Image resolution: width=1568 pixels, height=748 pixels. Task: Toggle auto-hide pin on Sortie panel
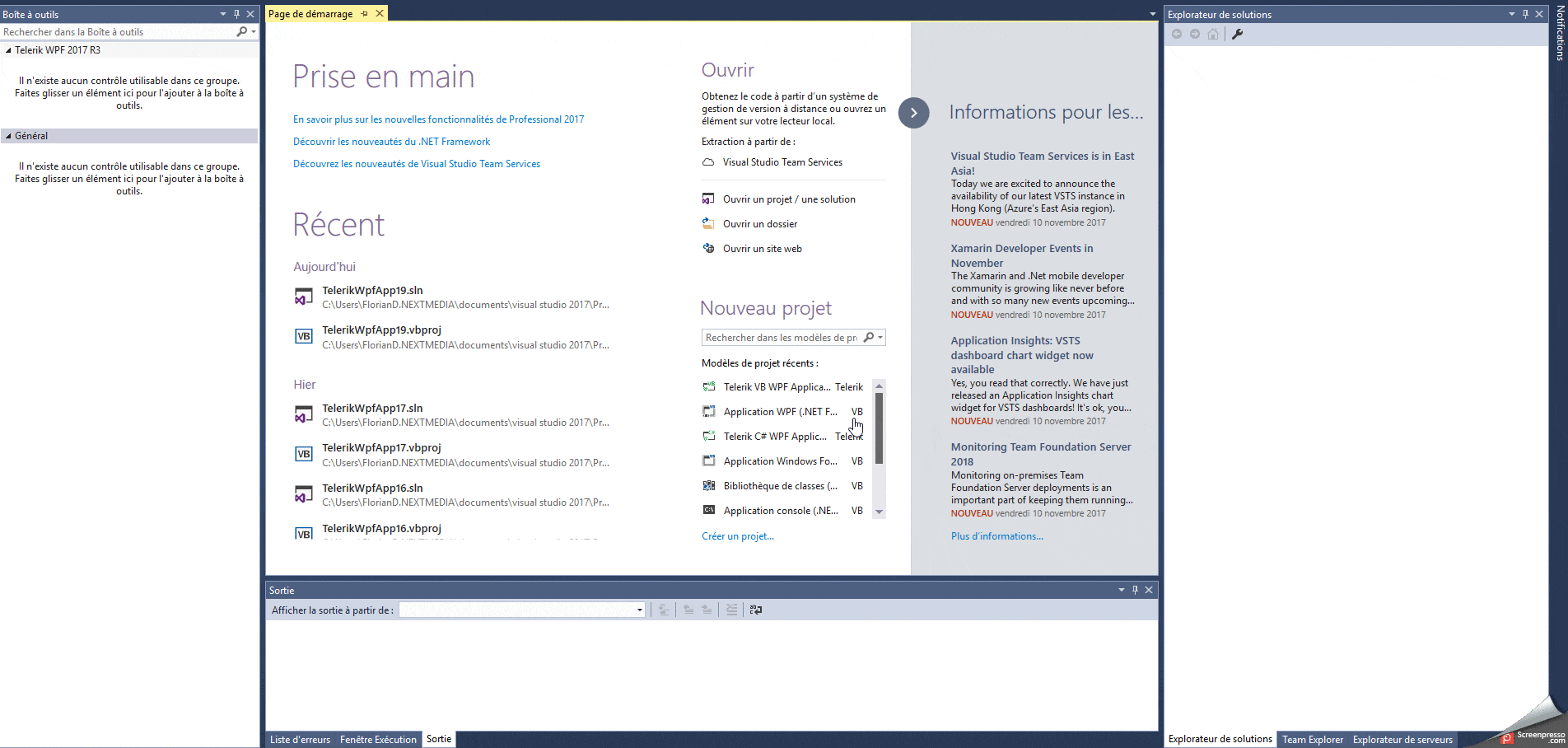[1135, 590]
